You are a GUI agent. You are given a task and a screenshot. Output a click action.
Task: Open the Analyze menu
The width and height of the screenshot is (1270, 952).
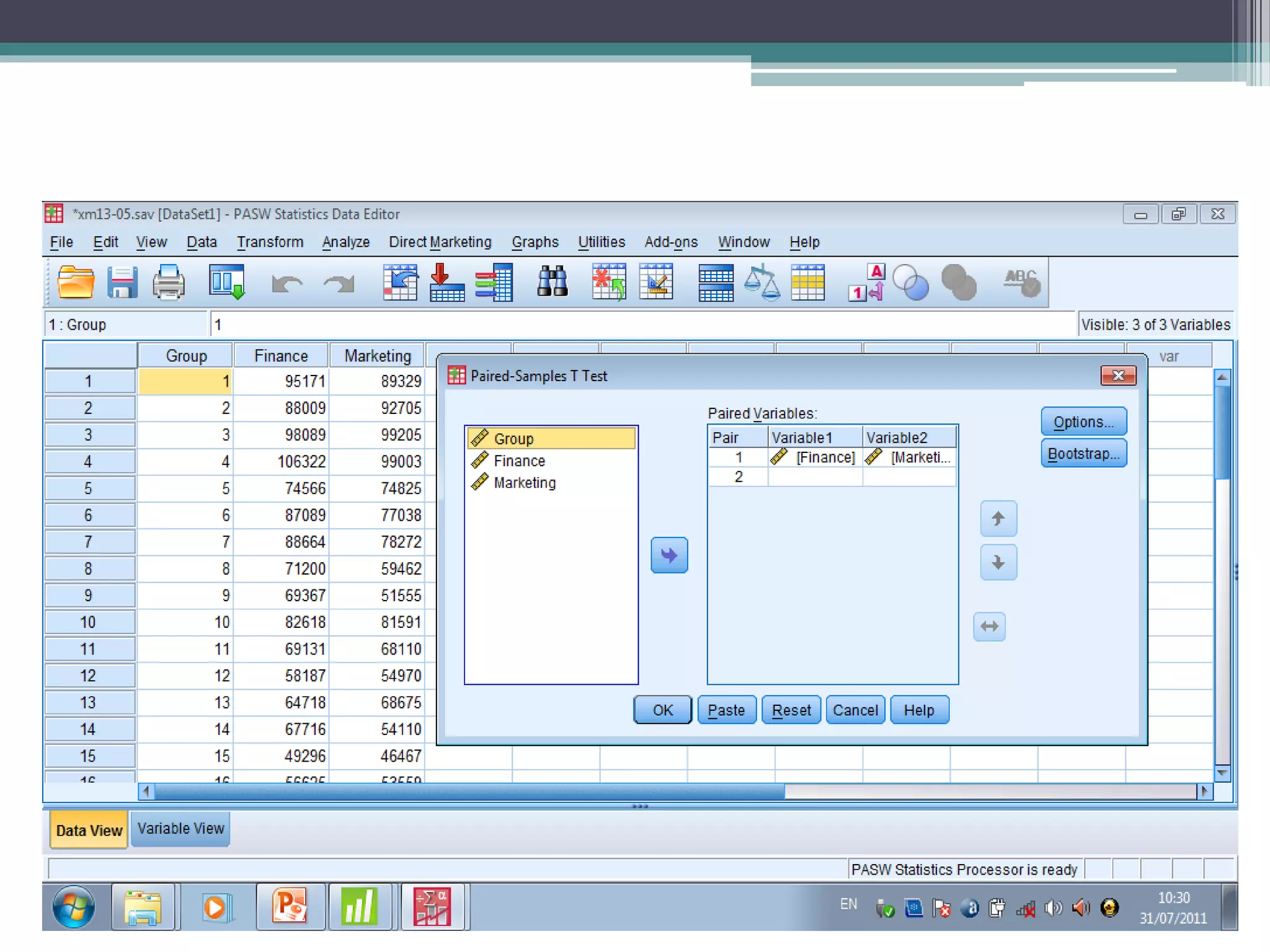tap(346, 242)
